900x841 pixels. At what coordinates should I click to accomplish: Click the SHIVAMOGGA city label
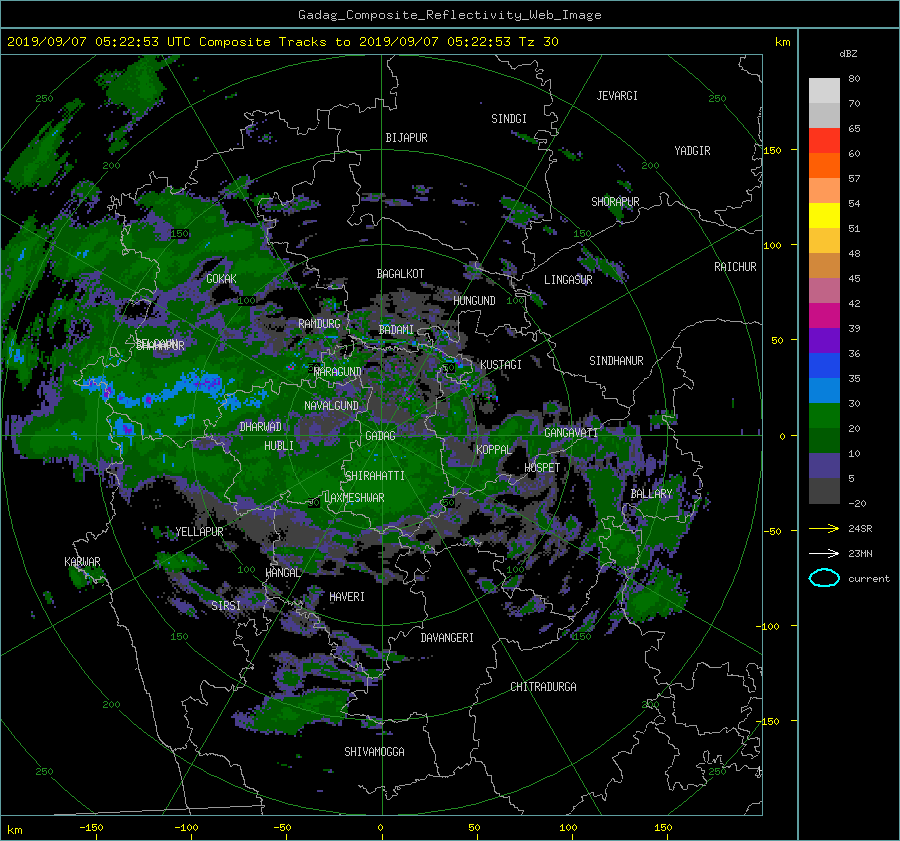click(374, 752)
